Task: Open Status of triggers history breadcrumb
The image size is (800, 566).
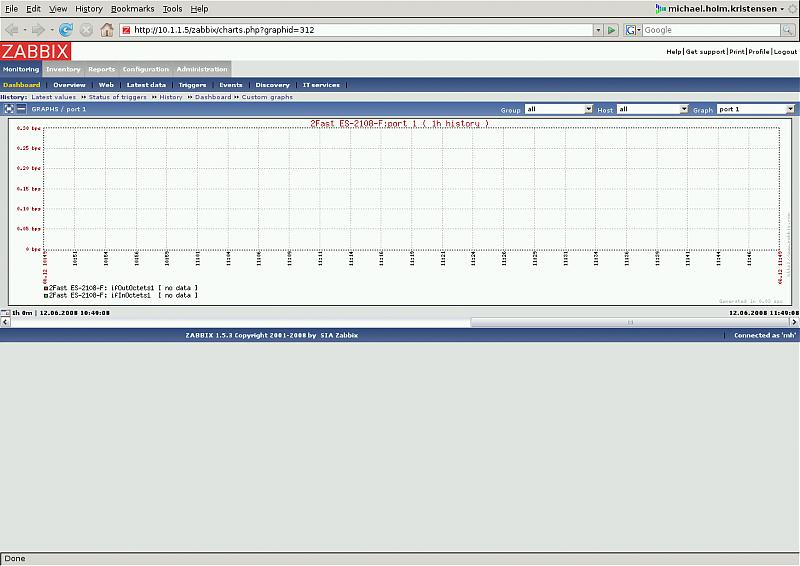Action: click(x=117, y=97)
